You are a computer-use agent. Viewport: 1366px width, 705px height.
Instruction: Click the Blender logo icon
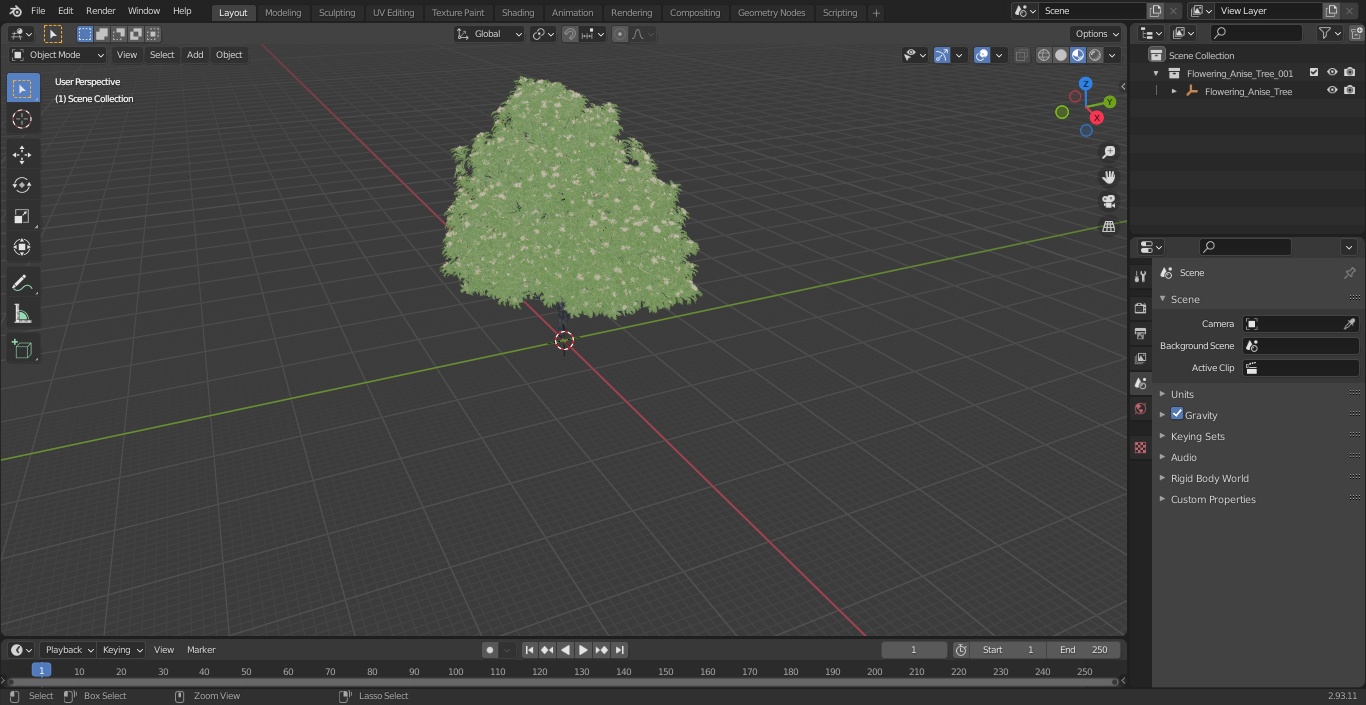15,11
